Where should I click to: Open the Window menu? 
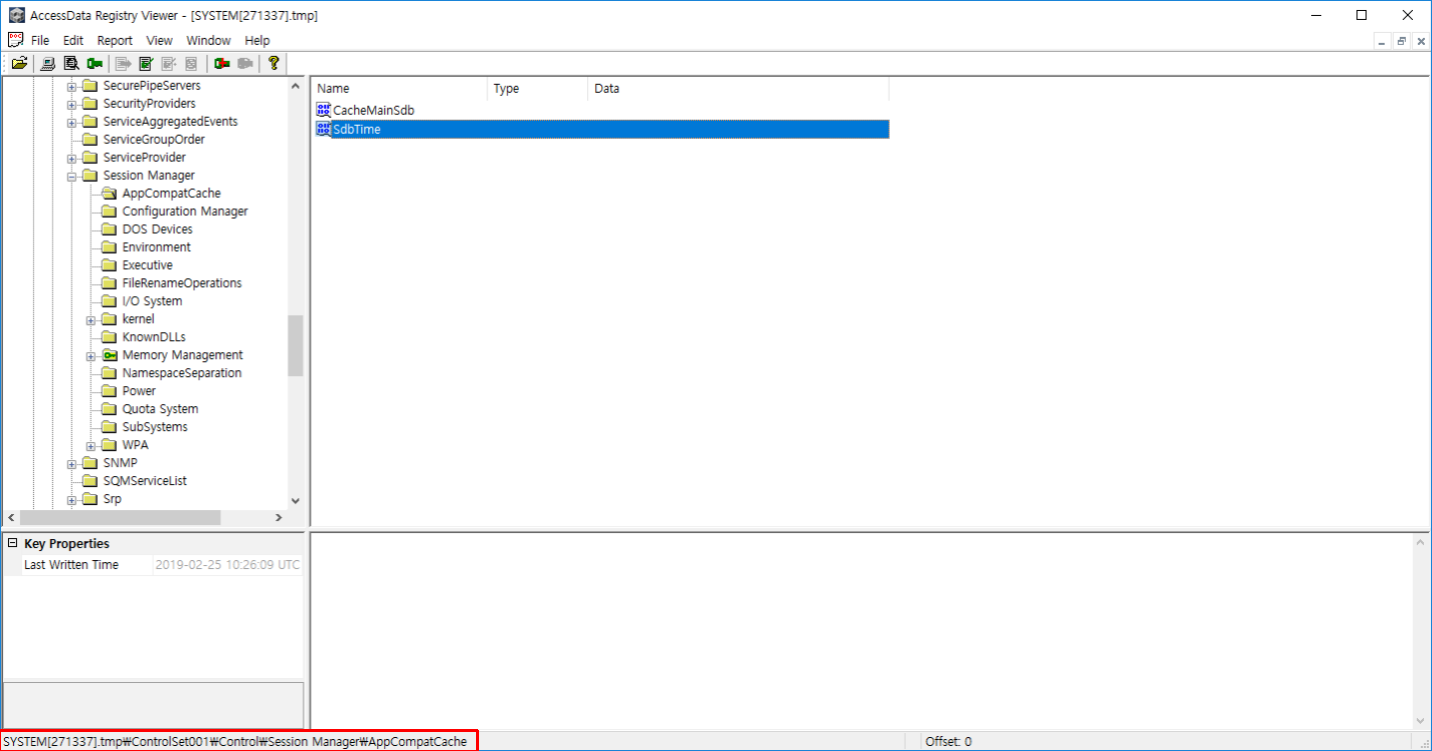[x=208, y=40]
